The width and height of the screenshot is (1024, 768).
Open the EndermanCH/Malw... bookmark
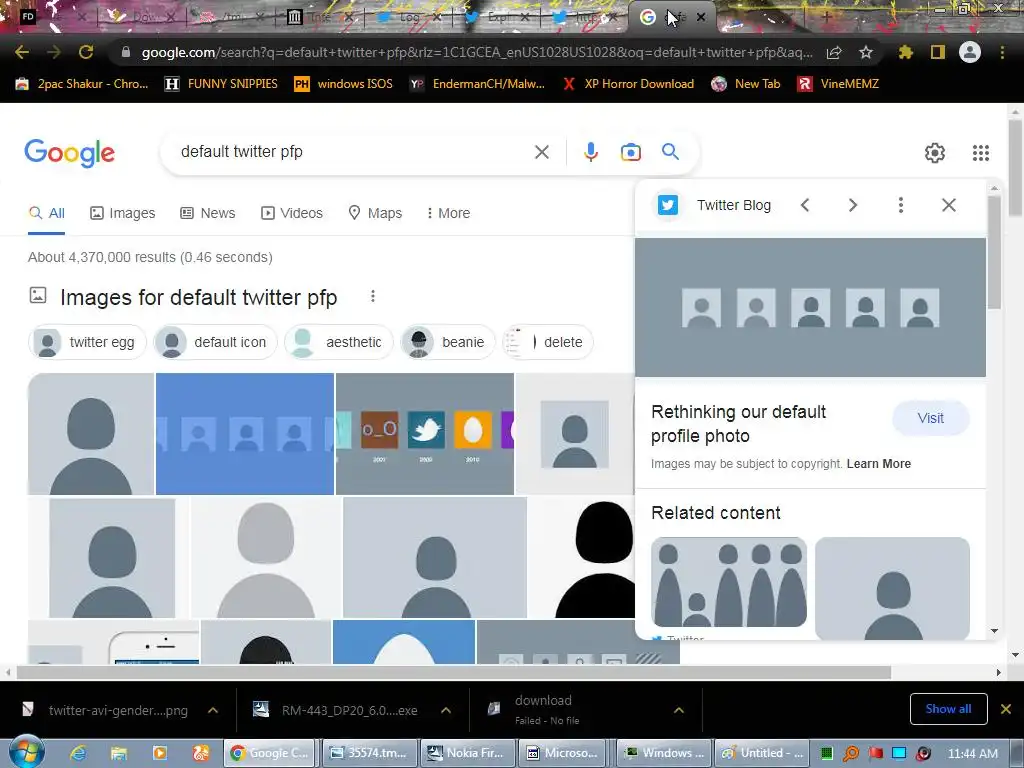477,84
